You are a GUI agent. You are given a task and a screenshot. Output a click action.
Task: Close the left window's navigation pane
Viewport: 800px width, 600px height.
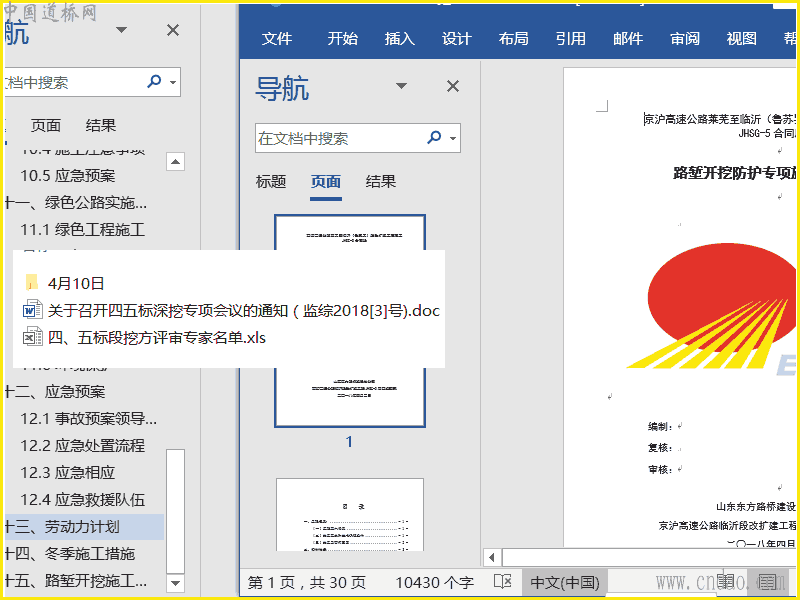coord(173,30)
